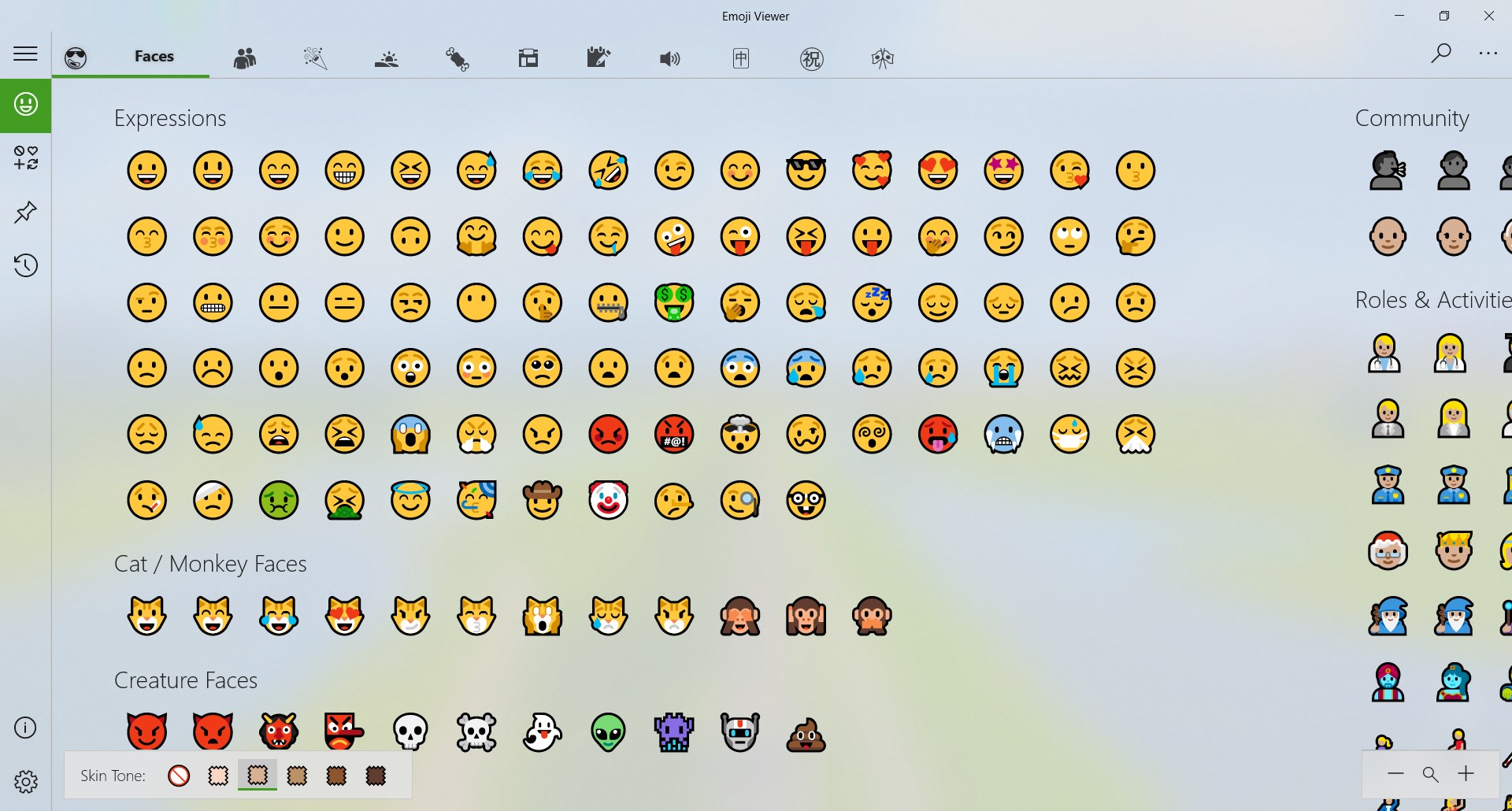Pick the tears of joy emoji
Image resolution: width=1512 pixels, height=811 pixels.
(543, 170)
